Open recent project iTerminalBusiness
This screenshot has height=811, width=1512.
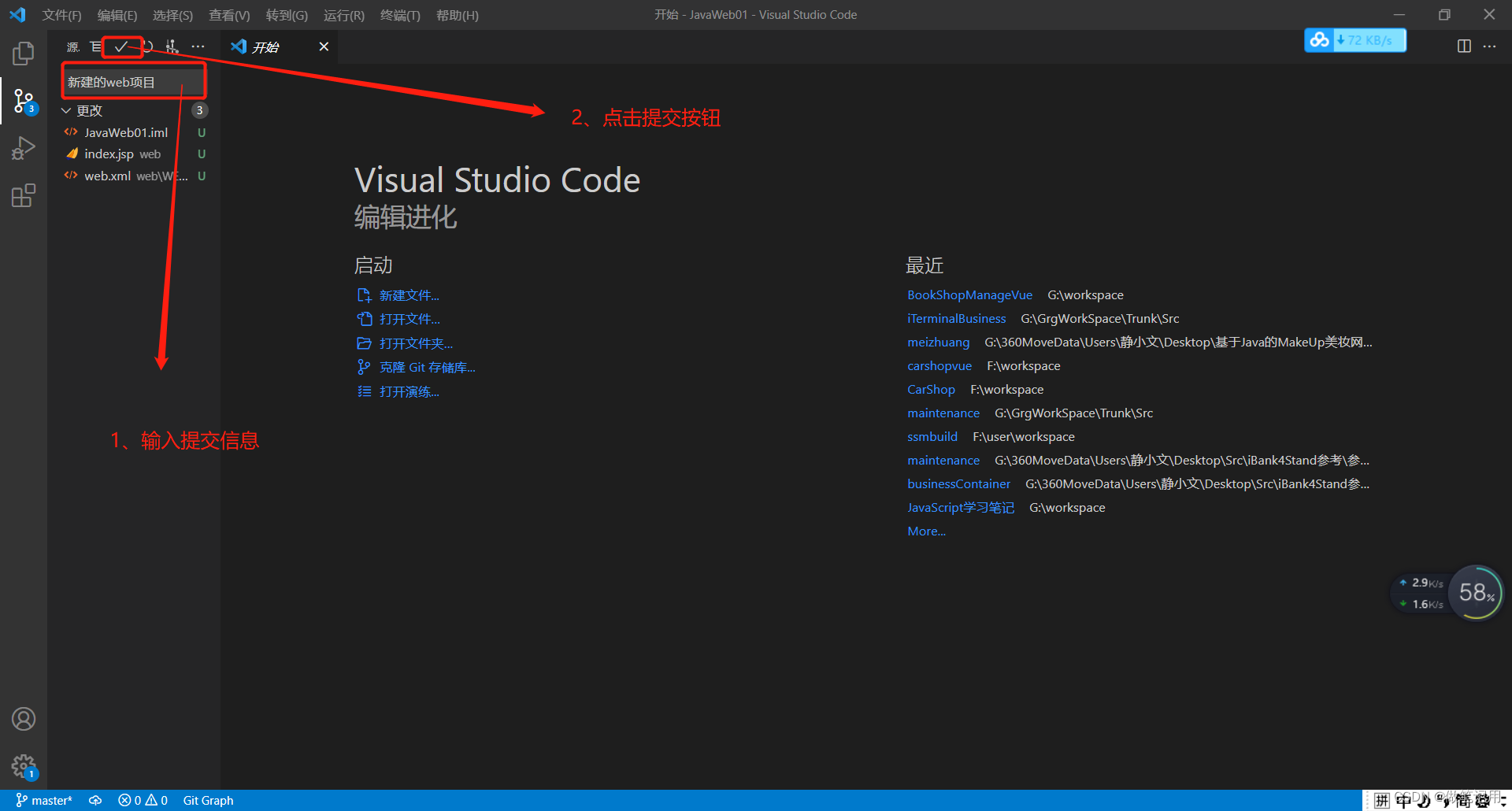pos(956,318)
